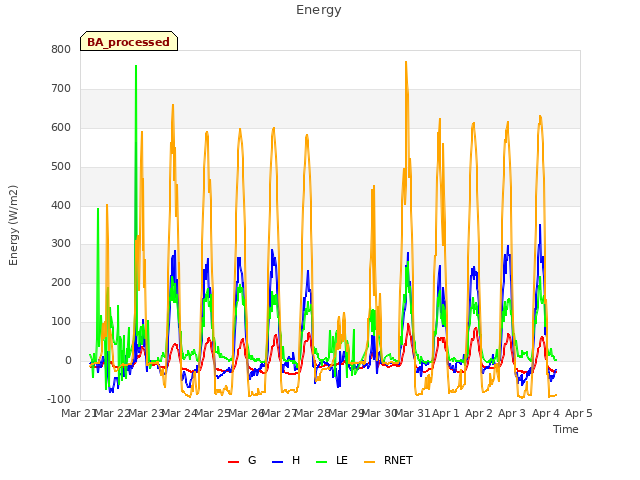Click the Apr 4 x-axis date label

tap(546, 413)
